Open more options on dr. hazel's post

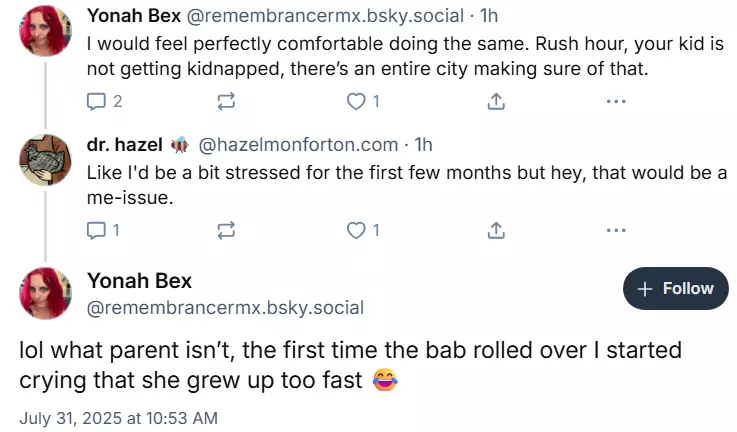point(616,230)
